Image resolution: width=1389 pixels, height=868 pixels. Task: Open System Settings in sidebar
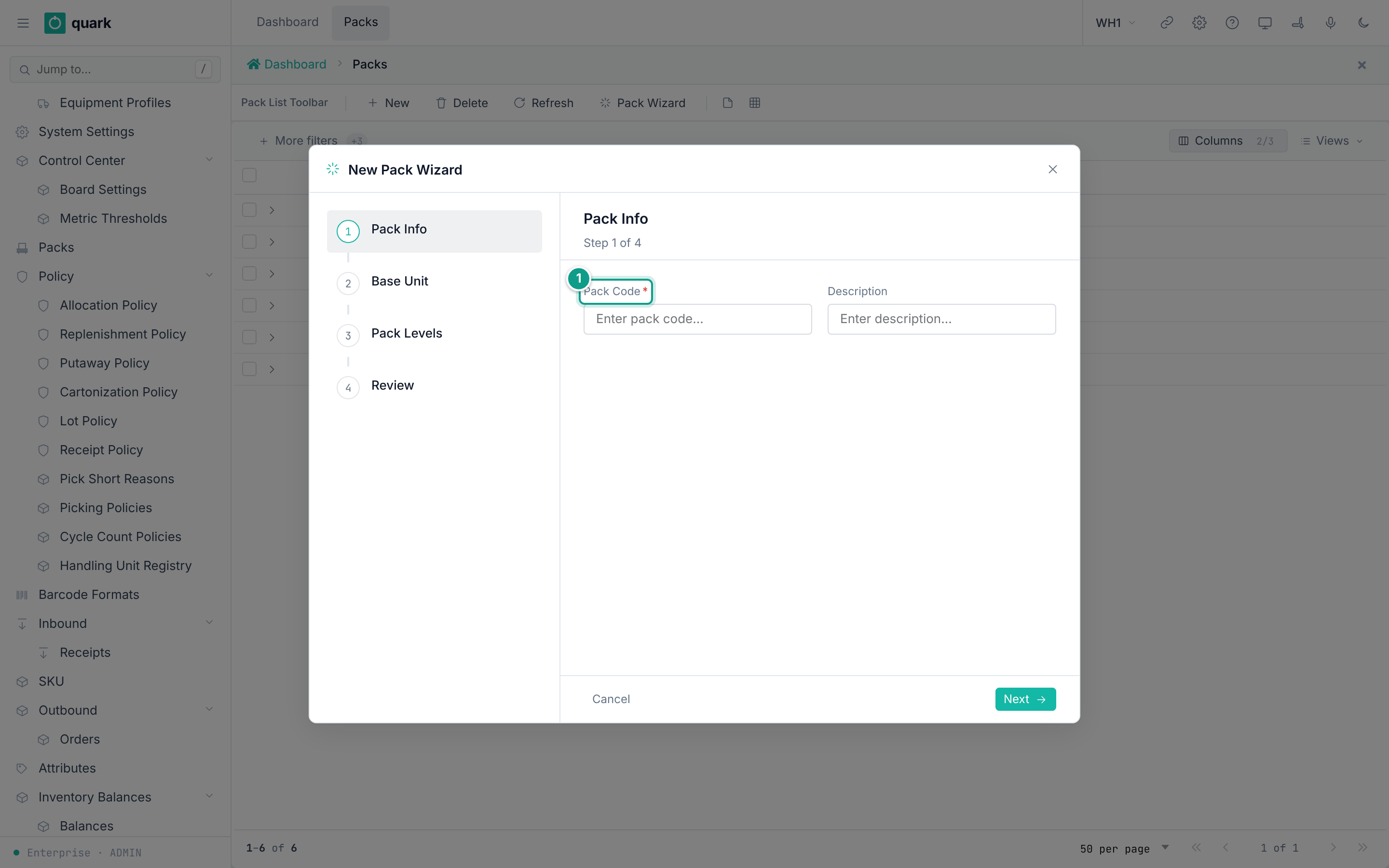click(115, 132)
